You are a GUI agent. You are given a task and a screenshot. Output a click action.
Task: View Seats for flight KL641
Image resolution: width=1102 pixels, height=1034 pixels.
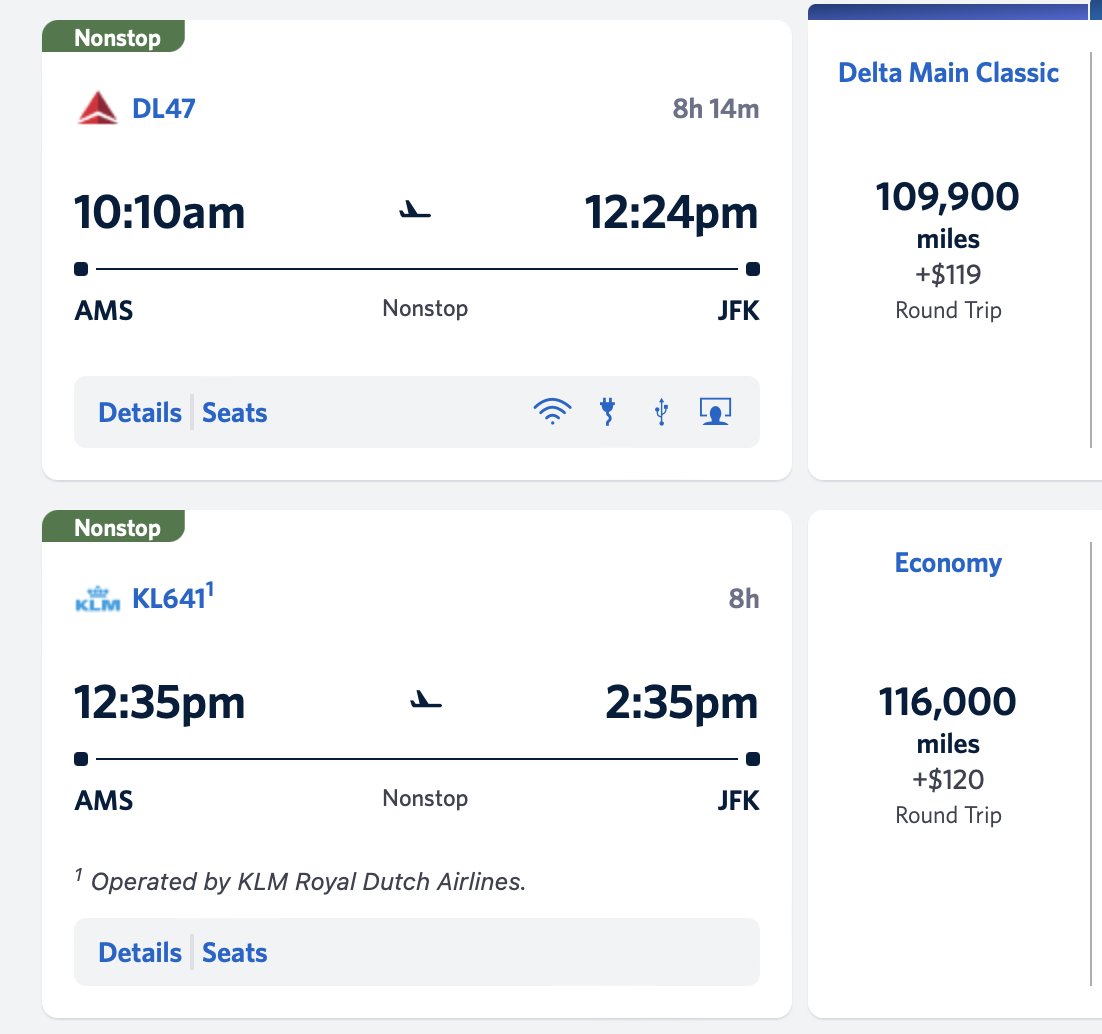click(x=235, y=953)
